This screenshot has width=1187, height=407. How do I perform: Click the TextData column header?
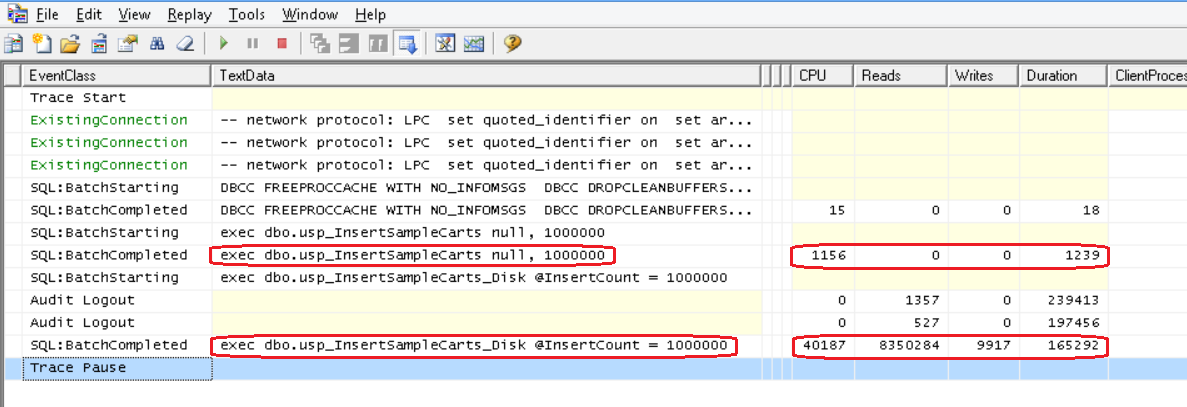click(x=485, y=76)
